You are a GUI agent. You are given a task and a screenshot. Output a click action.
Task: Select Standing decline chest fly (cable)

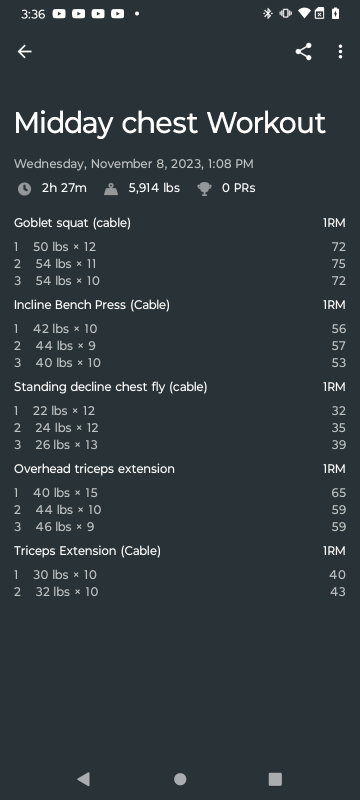click(111, 387)
